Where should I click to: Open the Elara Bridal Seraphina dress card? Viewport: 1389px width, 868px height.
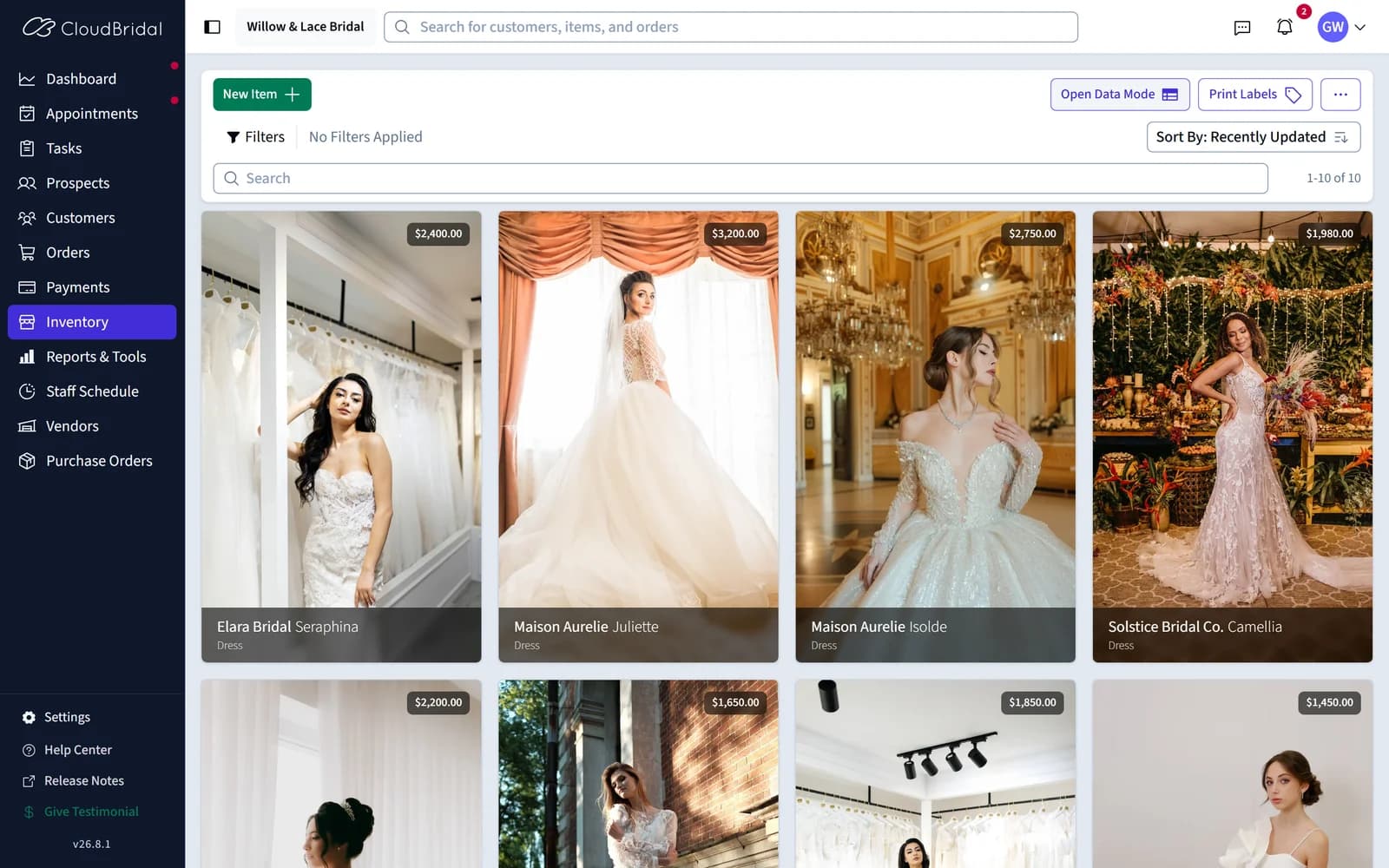tap(341, 437)
